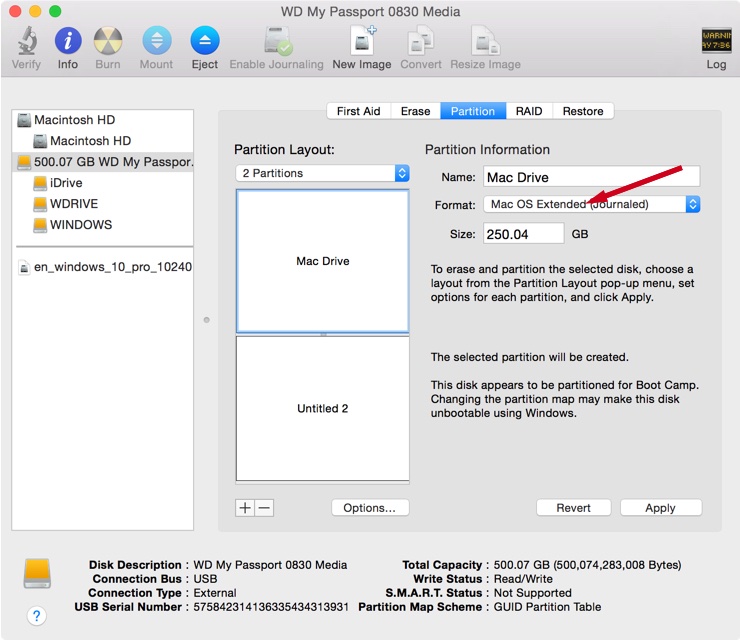Image resolution: width=740 pixels, height=640 pixels.
Task: Switch to the Erase tab
Action: click(415, 111)
